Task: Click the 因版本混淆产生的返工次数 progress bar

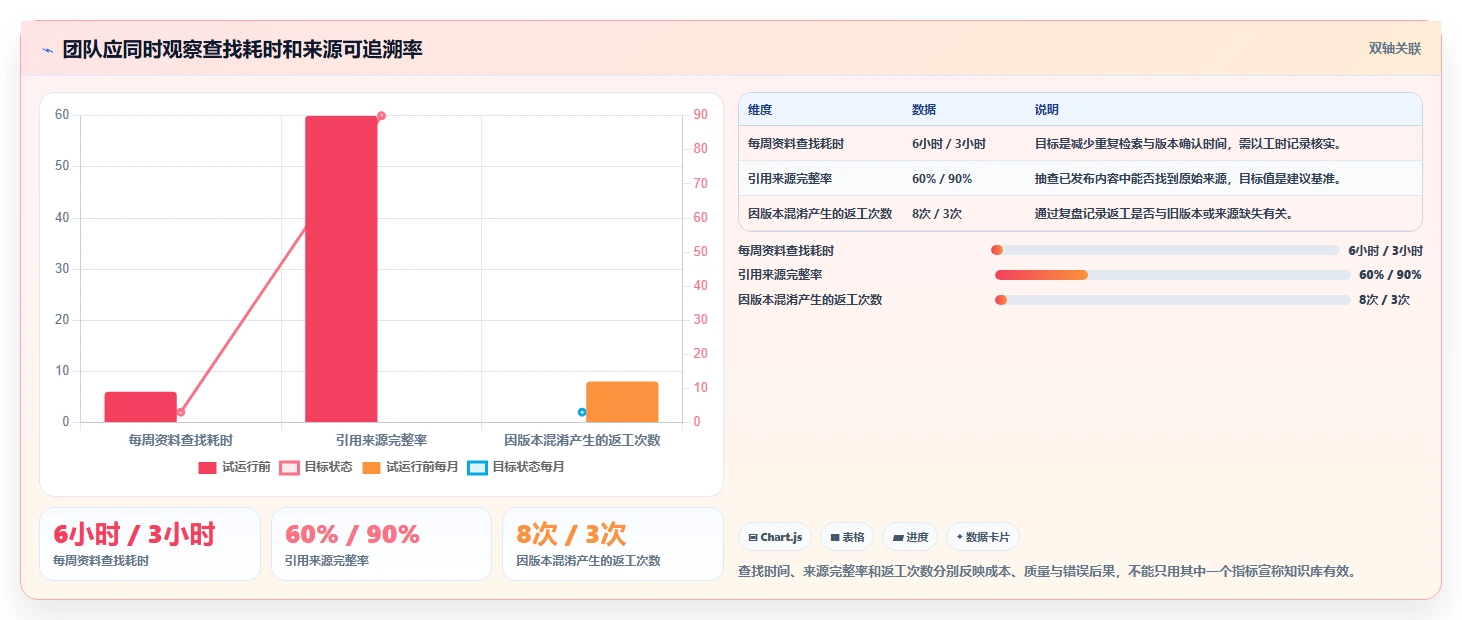Action: [1172, 300]
